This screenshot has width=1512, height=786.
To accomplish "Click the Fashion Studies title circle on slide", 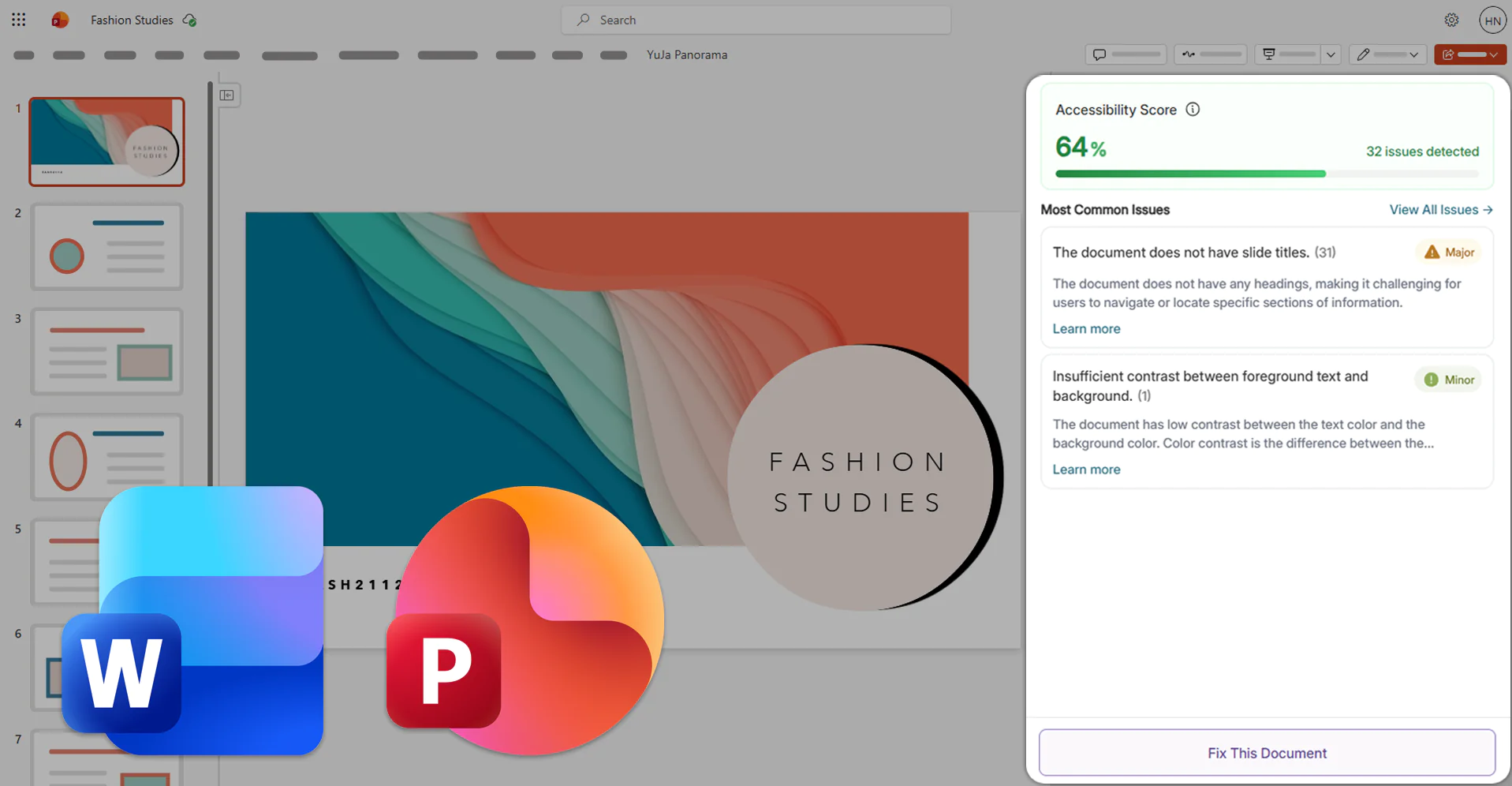I will tap(864, 477).
